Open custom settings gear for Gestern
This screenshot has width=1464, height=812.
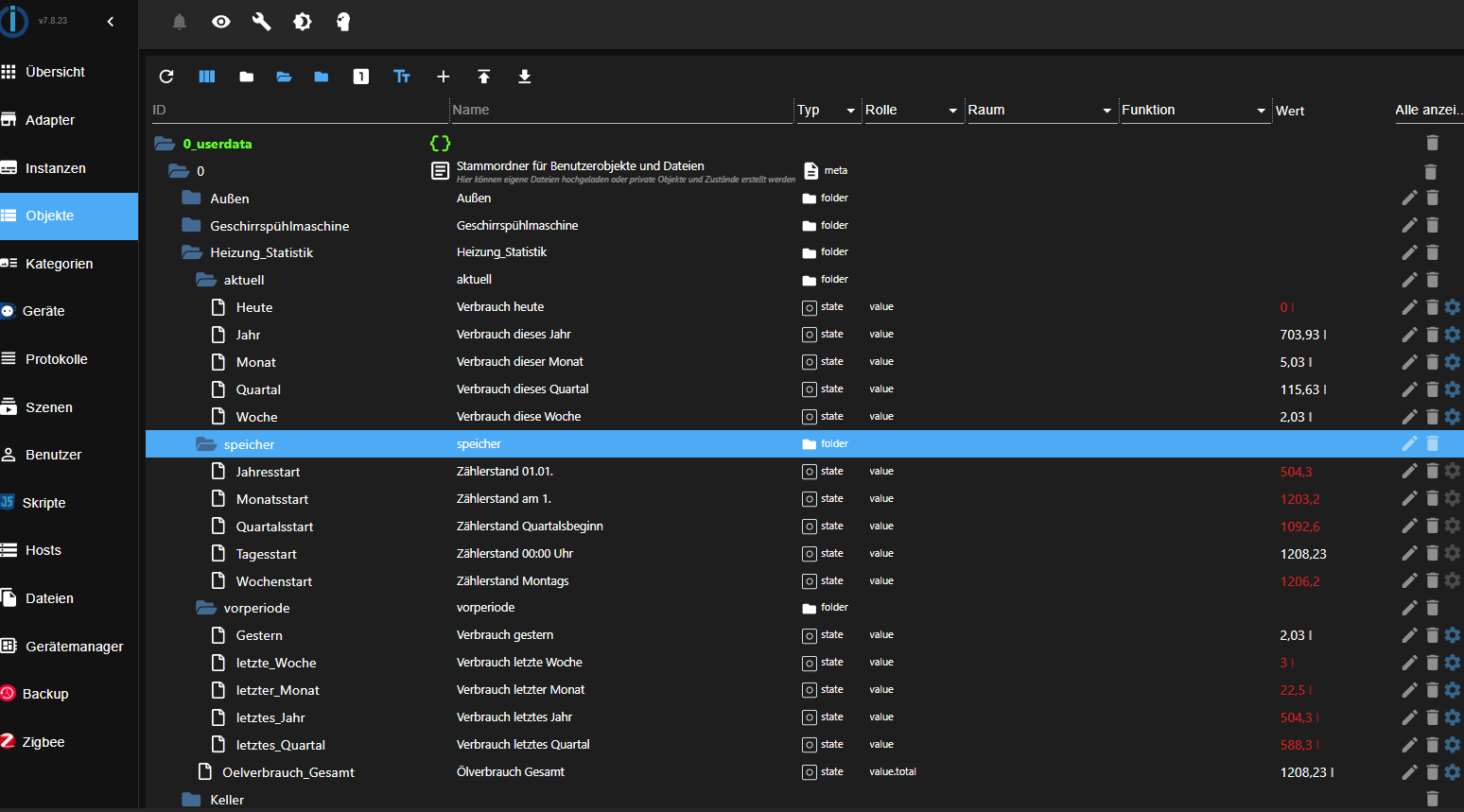(x=1453, y=635)
